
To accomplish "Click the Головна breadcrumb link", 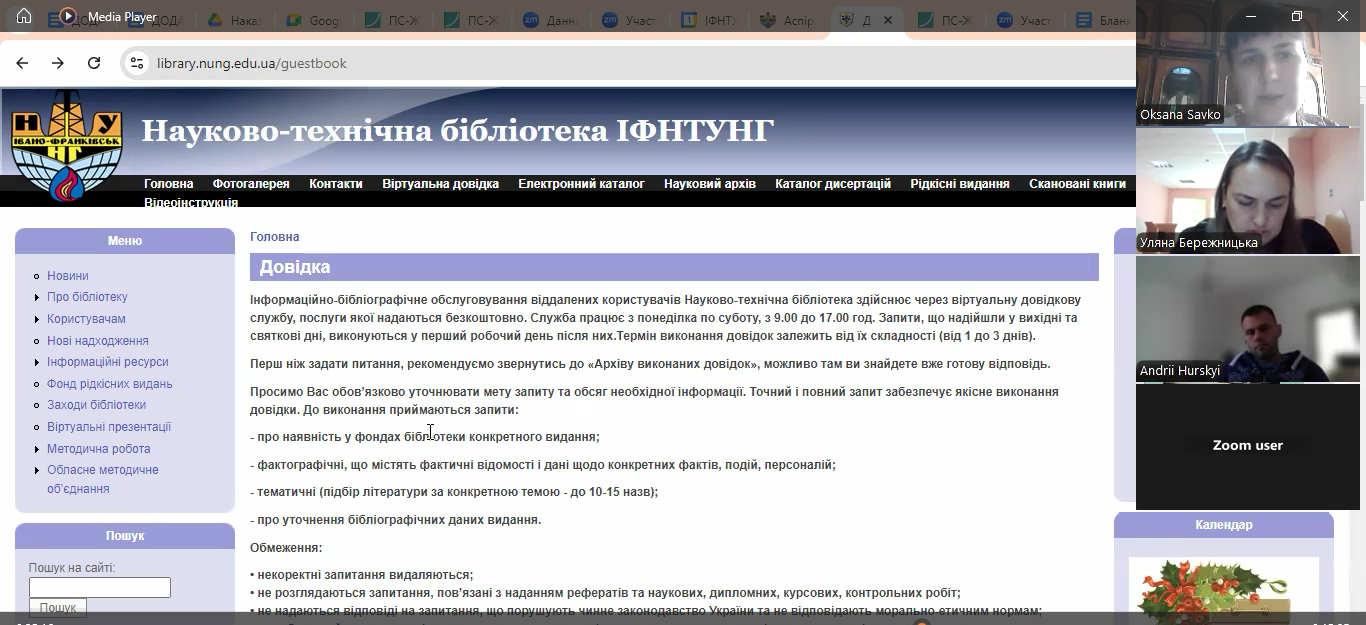I will (x=274, y=237).
